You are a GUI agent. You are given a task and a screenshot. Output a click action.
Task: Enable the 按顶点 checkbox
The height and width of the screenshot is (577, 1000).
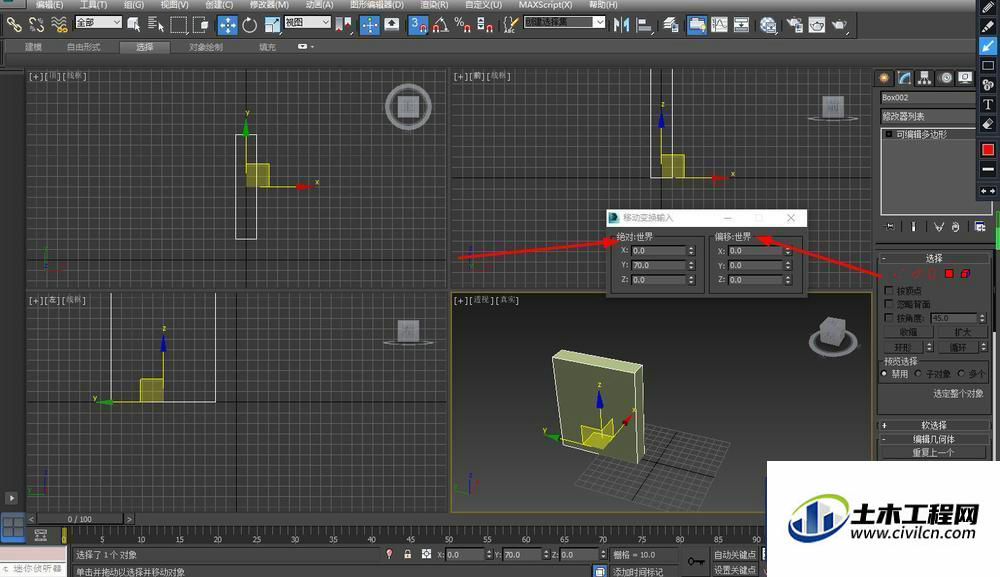pyautogui.click(x=888, y=290)
